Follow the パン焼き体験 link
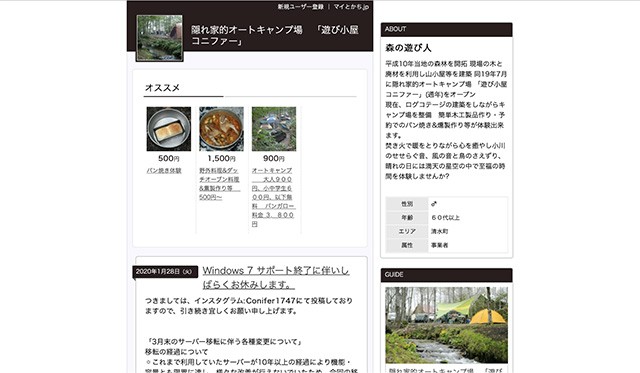Viewport: 640px width, 373px height. click(164, 171)
